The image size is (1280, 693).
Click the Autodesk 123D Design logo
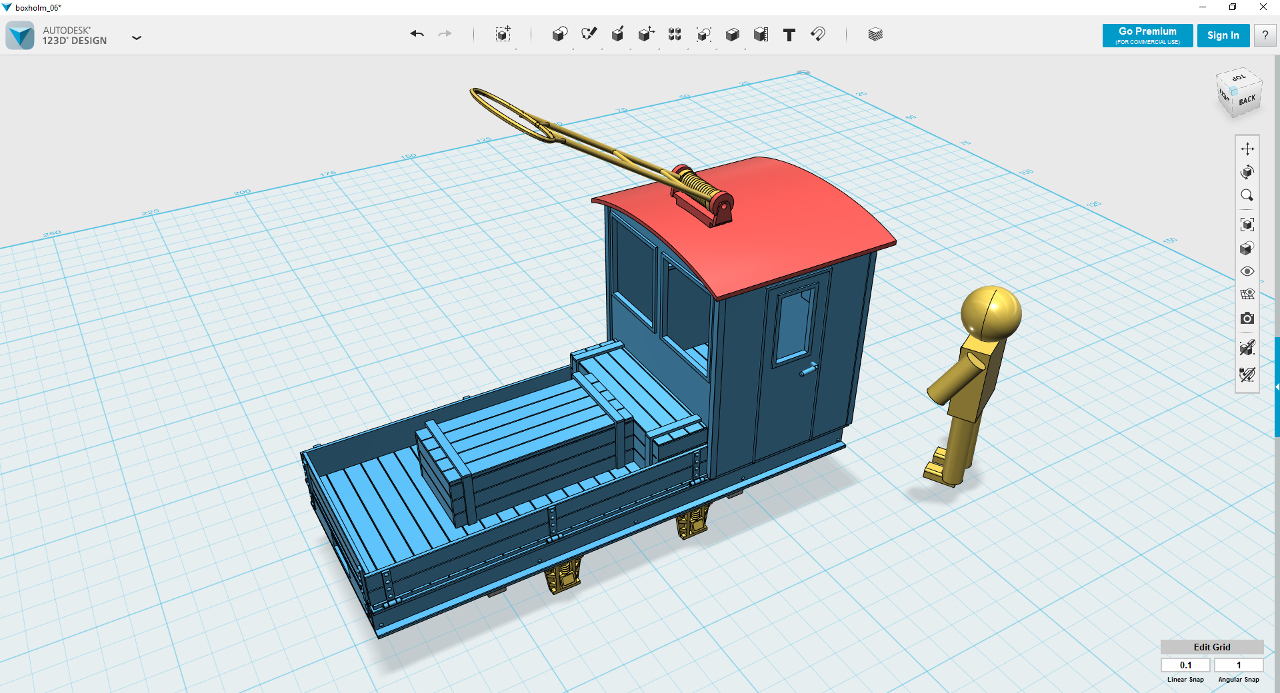(20, 37)
